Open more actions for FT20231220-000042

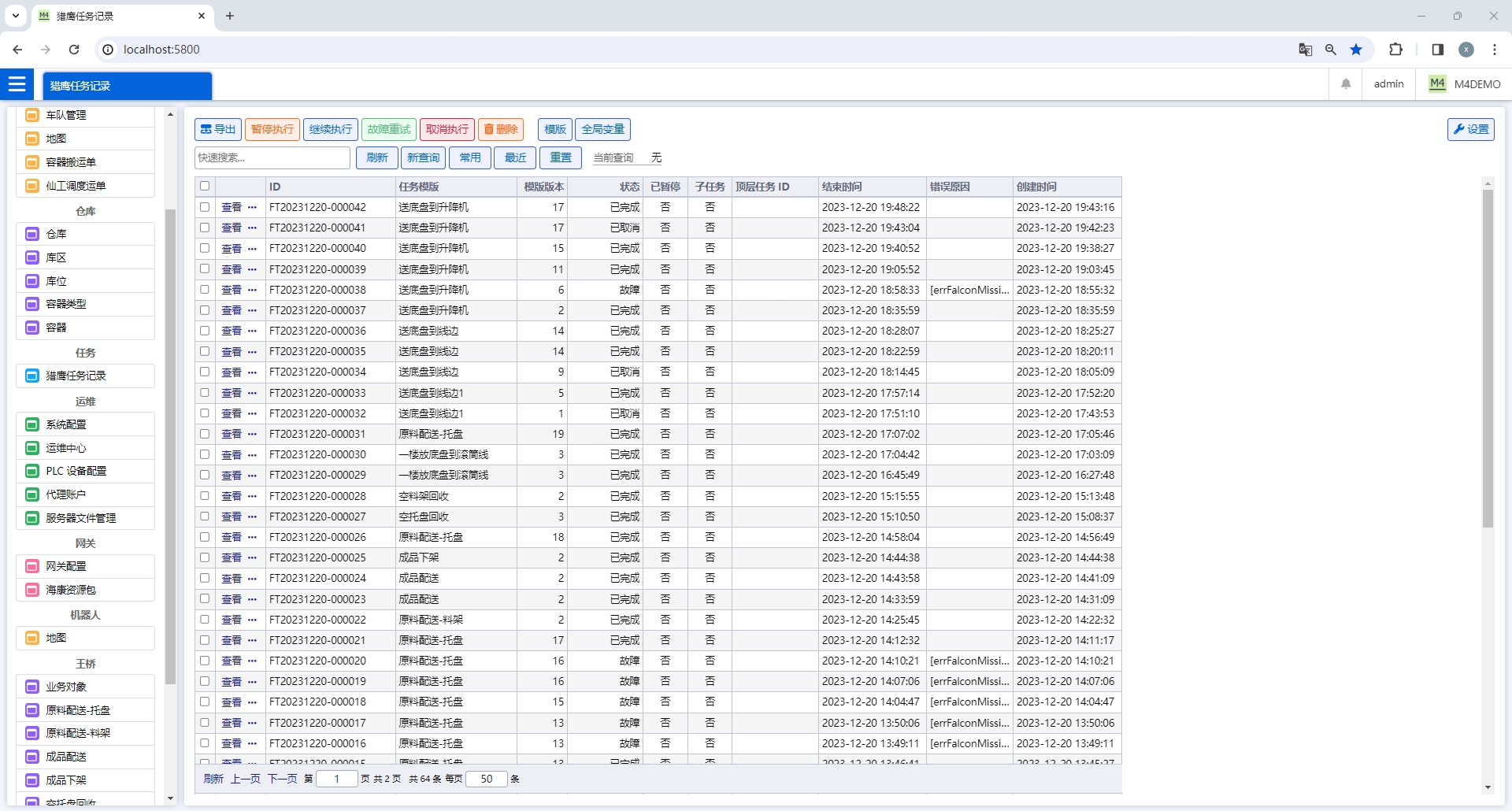pyautogui.click(x=252, y=207)
